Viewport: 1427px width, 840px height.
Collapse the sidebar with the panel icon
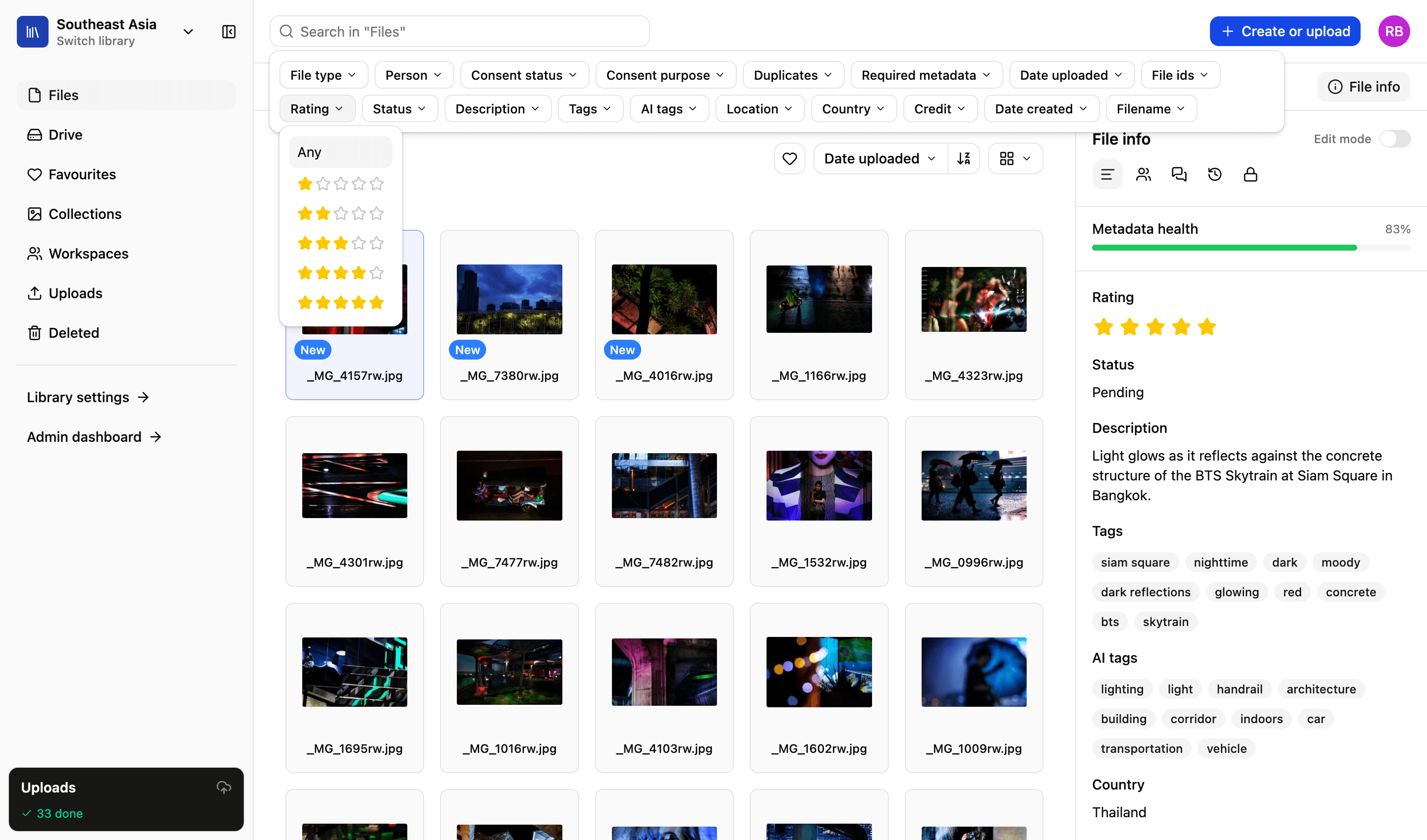pos(229,32)
